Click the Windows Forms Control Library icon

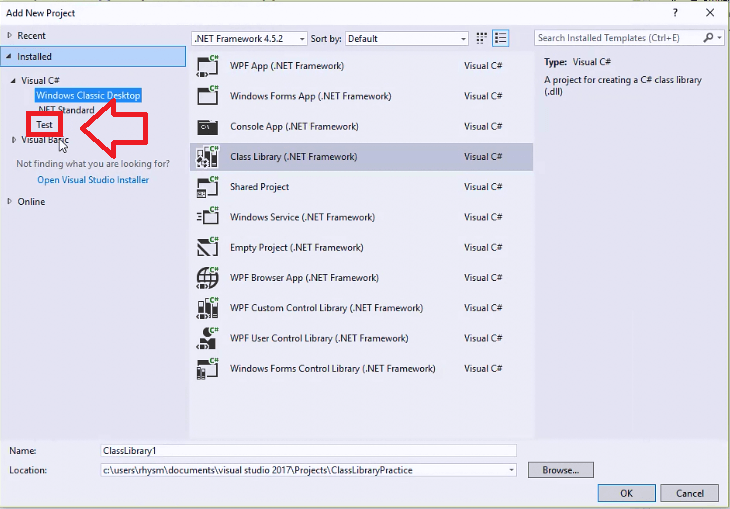pyautogui.click(x=208, y=369)
